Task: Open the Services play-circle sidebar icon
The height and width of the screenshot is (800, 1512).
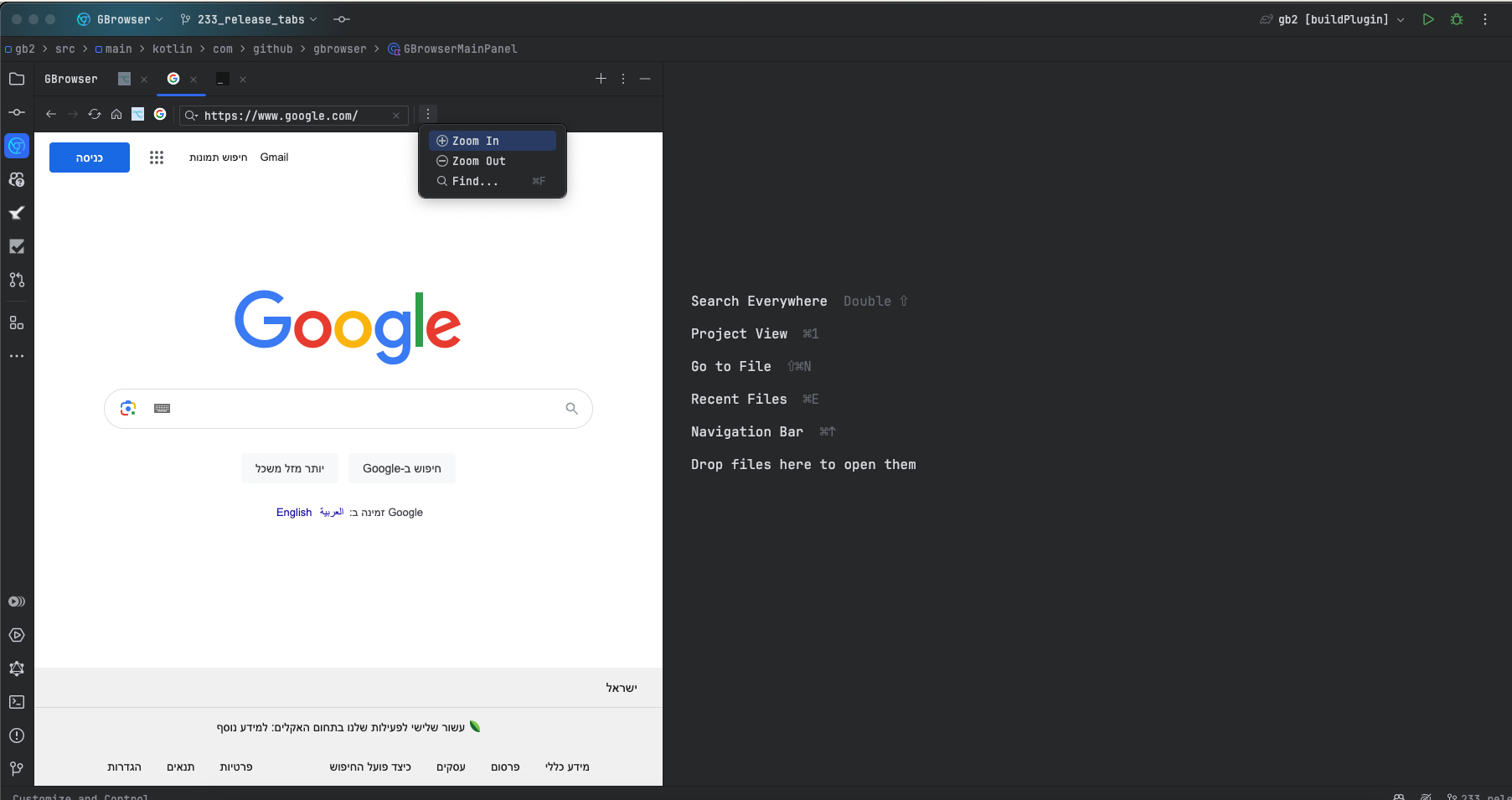Action: [17, 635]
